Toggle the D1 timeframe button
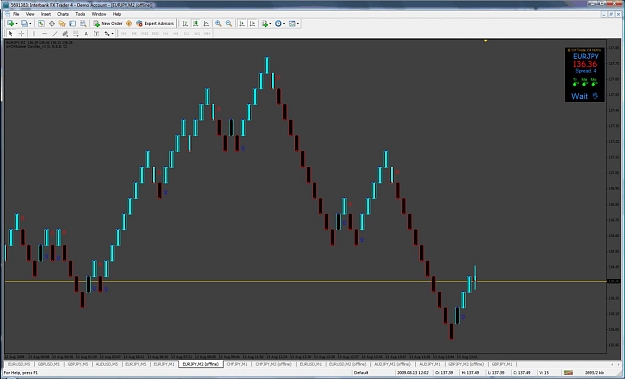The height and width of the screenshot is (379, 625). pos(186,33)
